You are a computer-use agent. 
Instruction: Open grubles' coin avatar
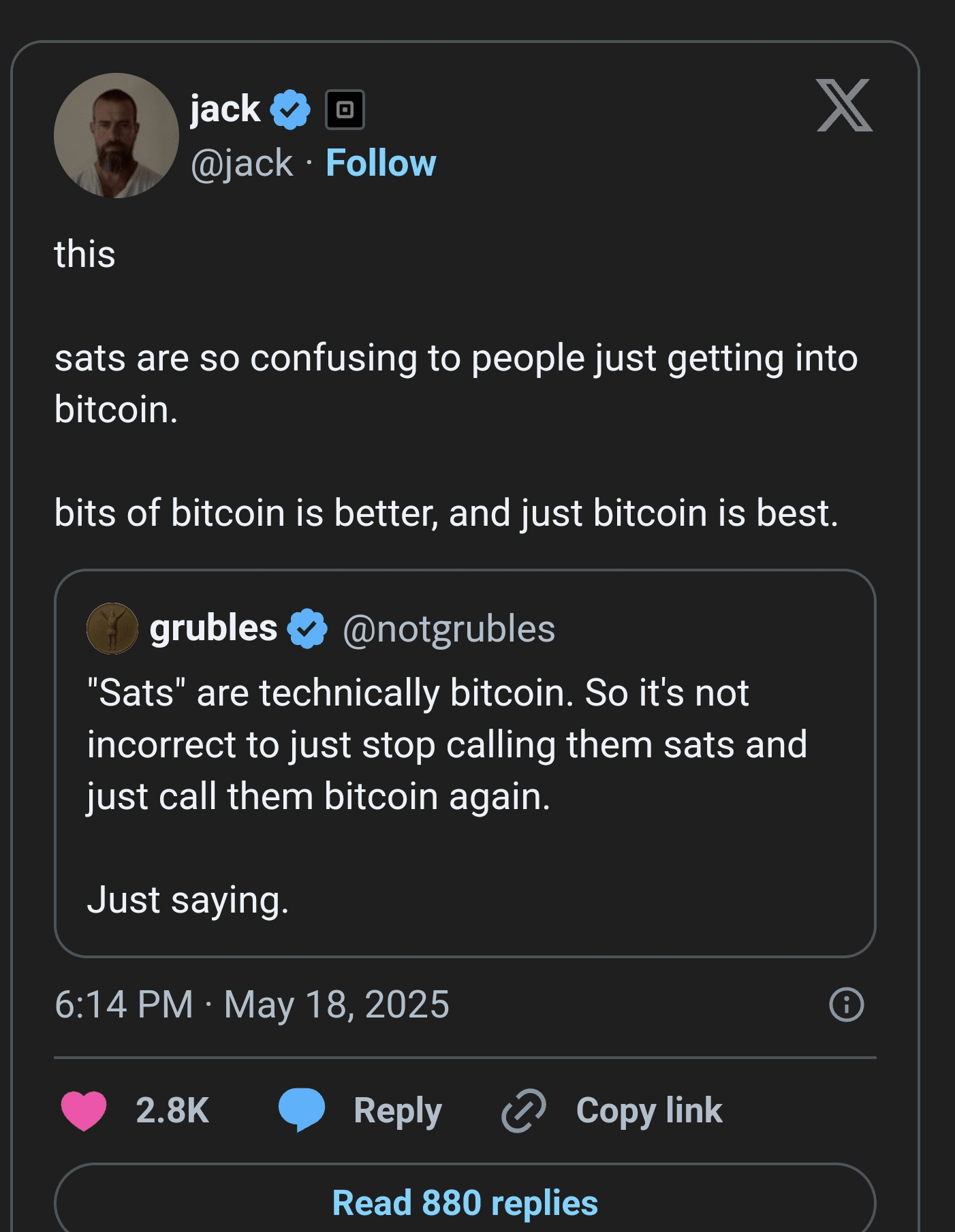(112, 629)
